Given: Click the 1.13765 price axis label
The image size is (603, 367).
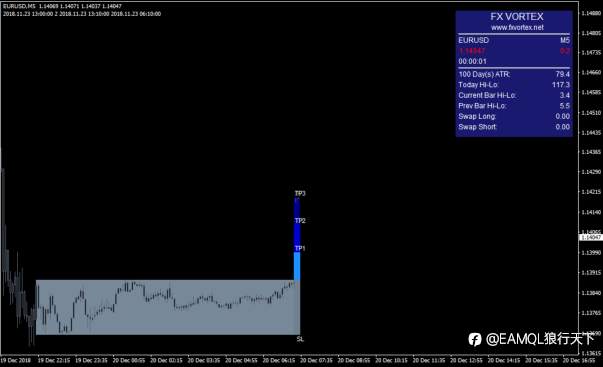Looking at the screenshot, I should pos(591,313).
